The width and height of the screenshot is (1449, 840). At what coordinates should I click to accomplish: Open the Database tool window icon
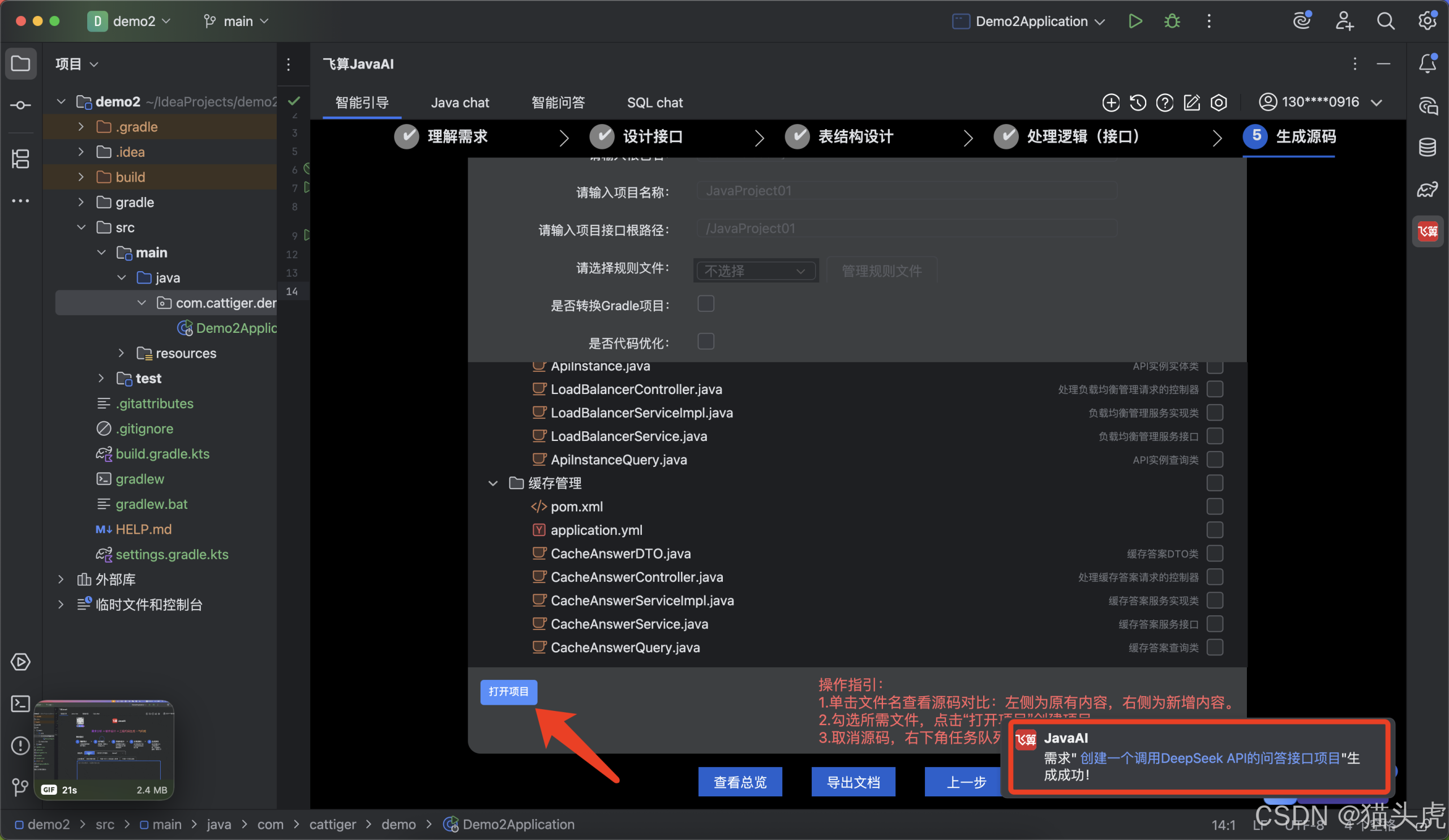[x=1427, y=147]
